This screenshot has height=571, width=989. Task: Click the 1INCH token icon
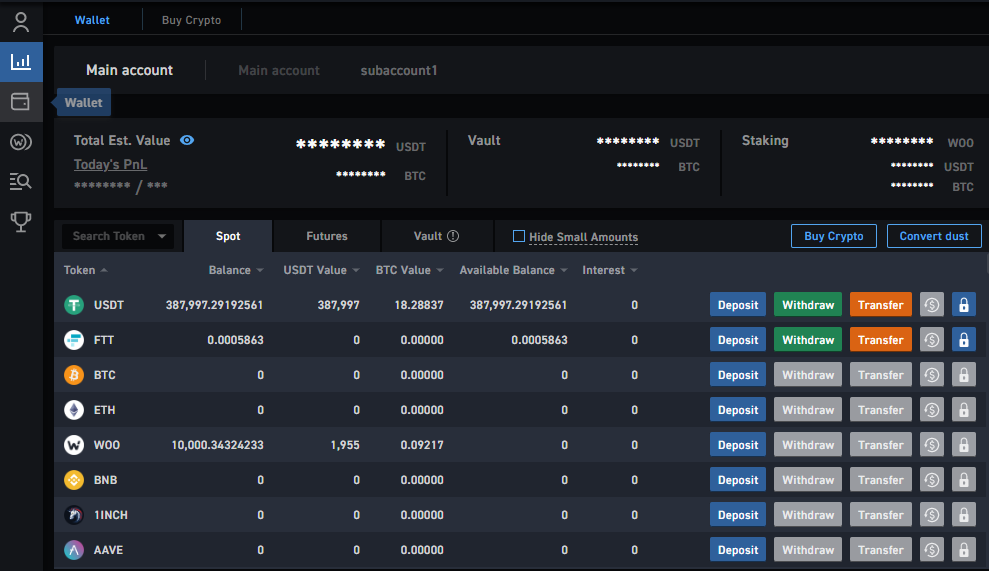click(74, 515)
